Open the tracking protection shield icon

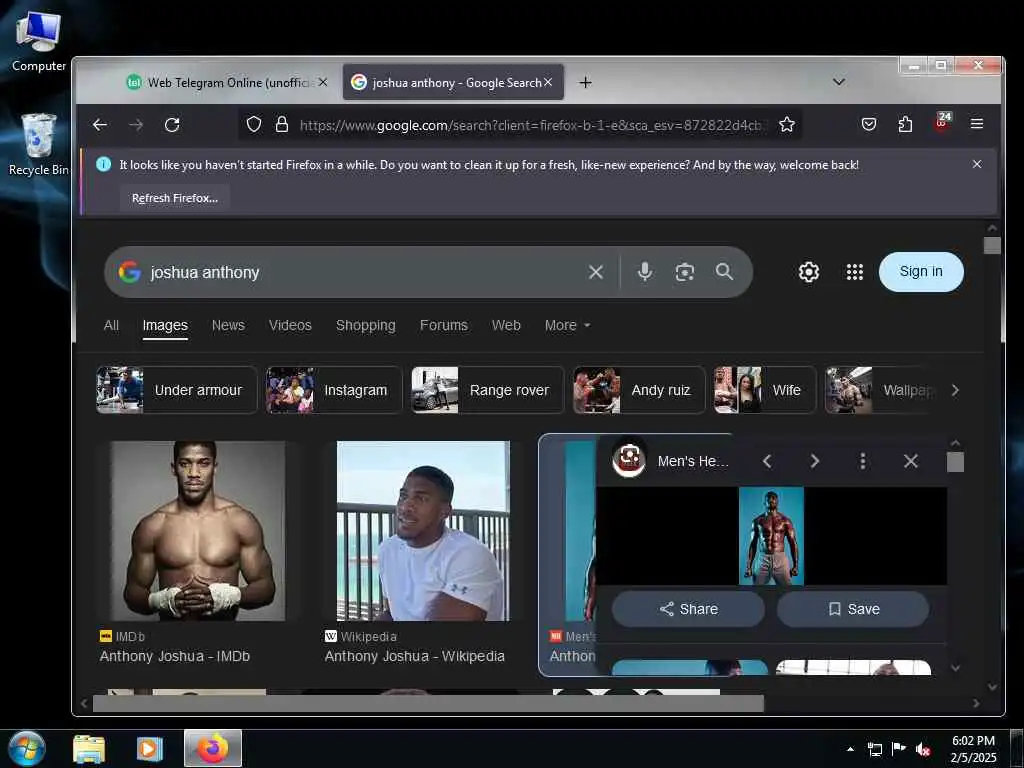(254, 124)
